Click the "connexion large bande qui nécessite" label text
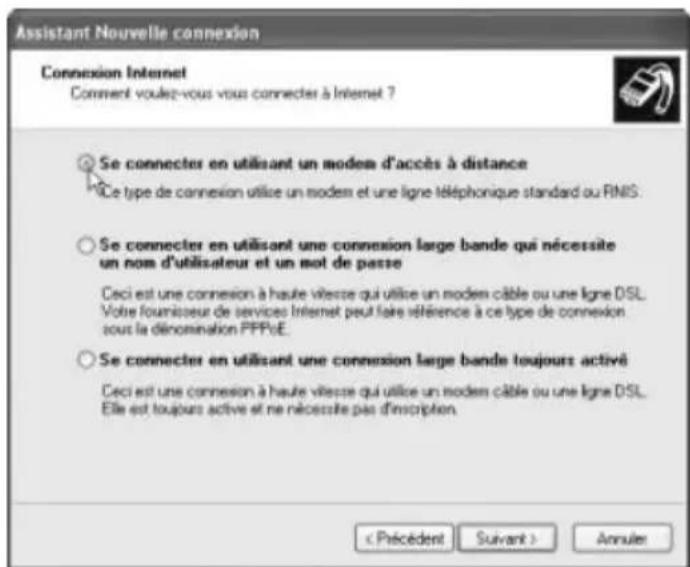 tap(474, 245)
